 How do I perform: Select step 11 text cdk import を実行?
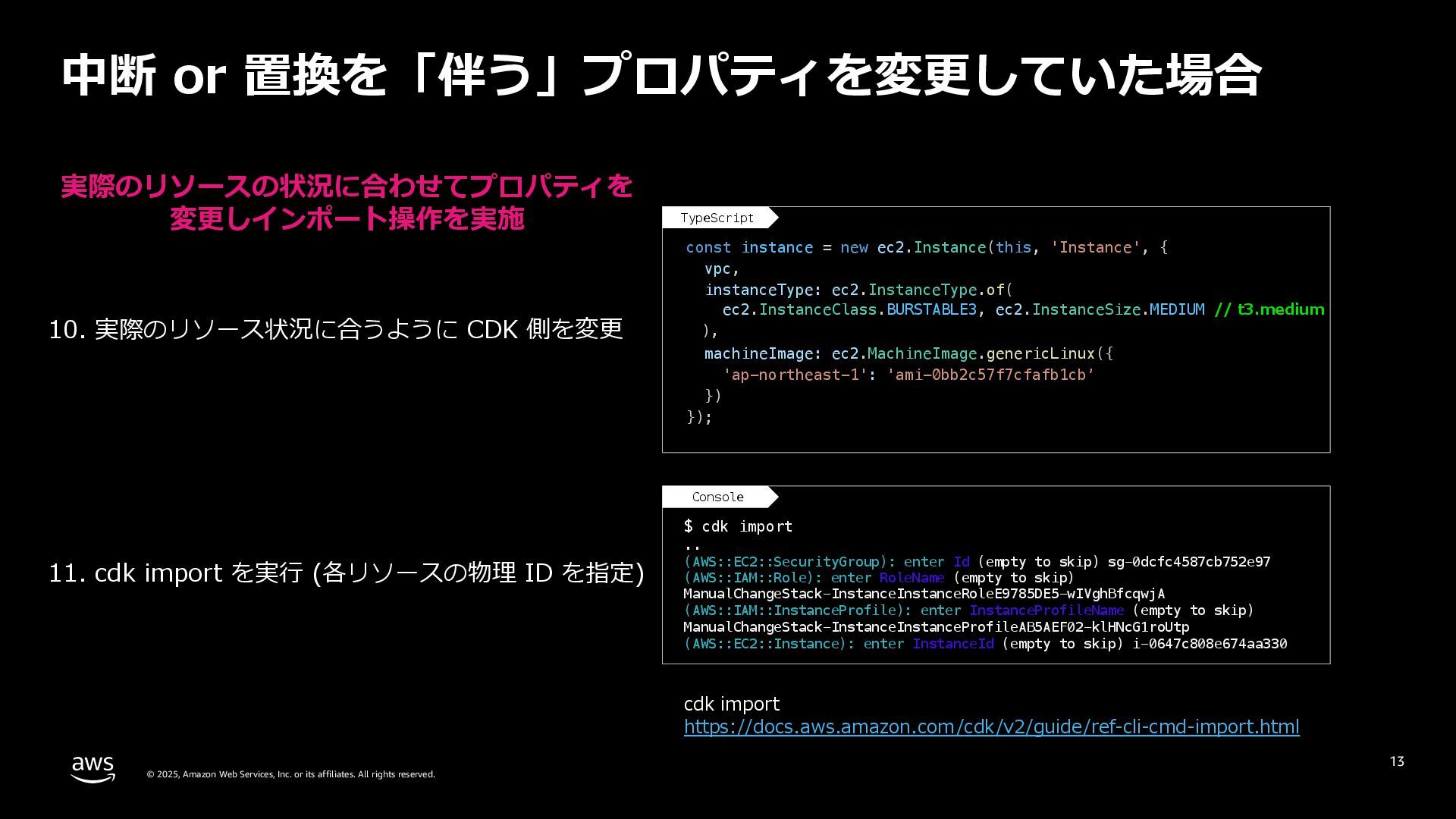click(347, 573)
